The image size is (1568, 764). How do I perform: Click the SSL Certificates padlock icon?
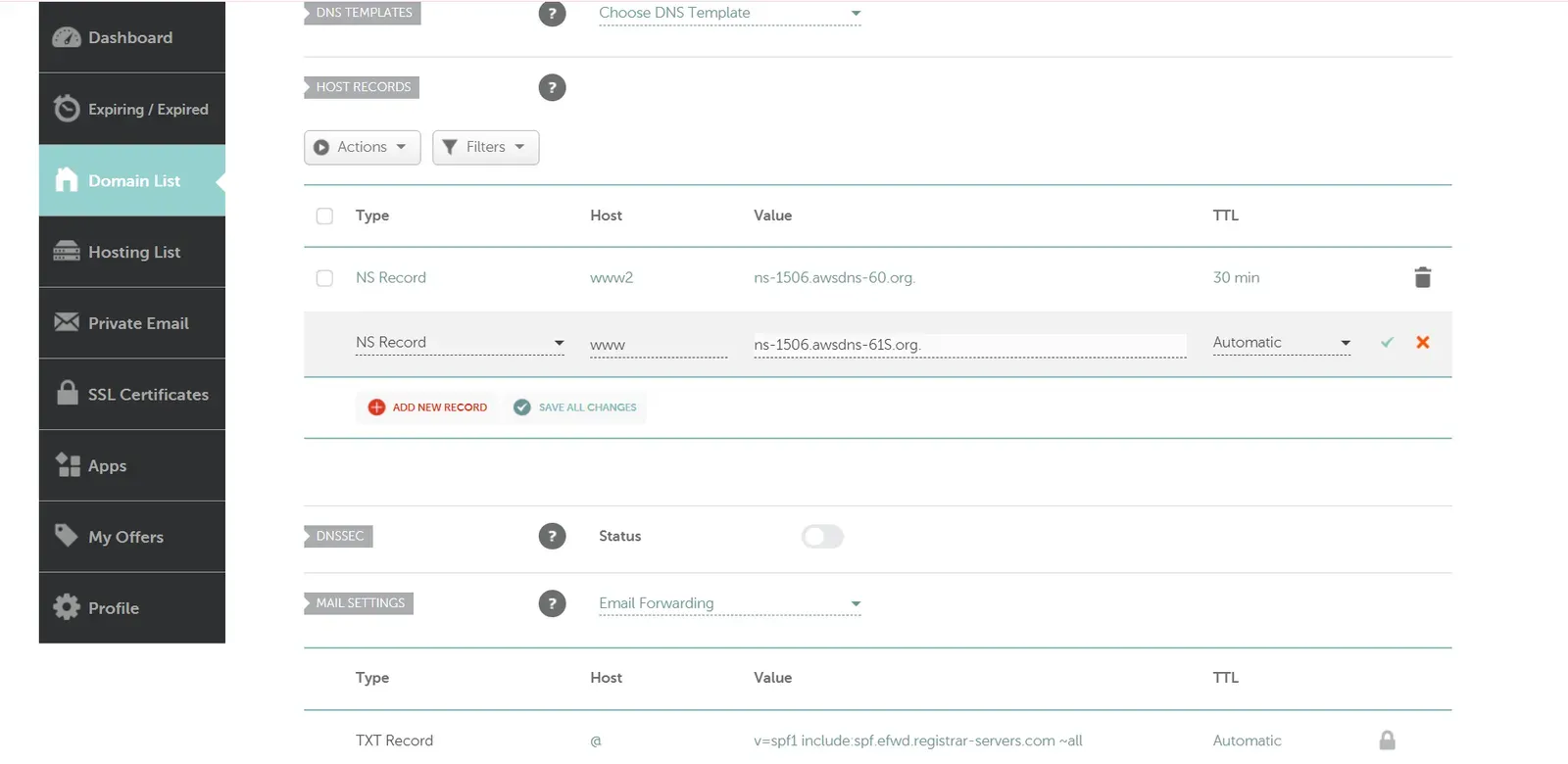pyautogui.click(x=67, y=393)
